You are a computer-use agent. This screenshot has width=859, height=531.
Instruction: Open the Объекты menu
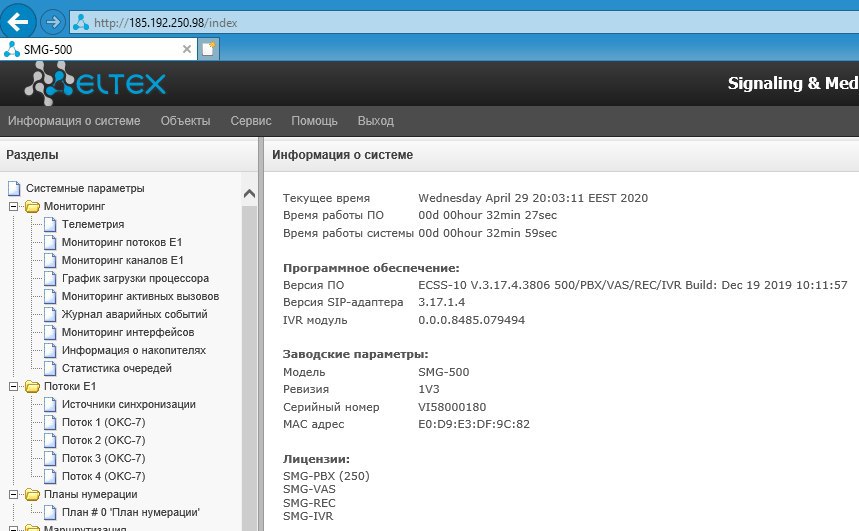pos(185,121)
